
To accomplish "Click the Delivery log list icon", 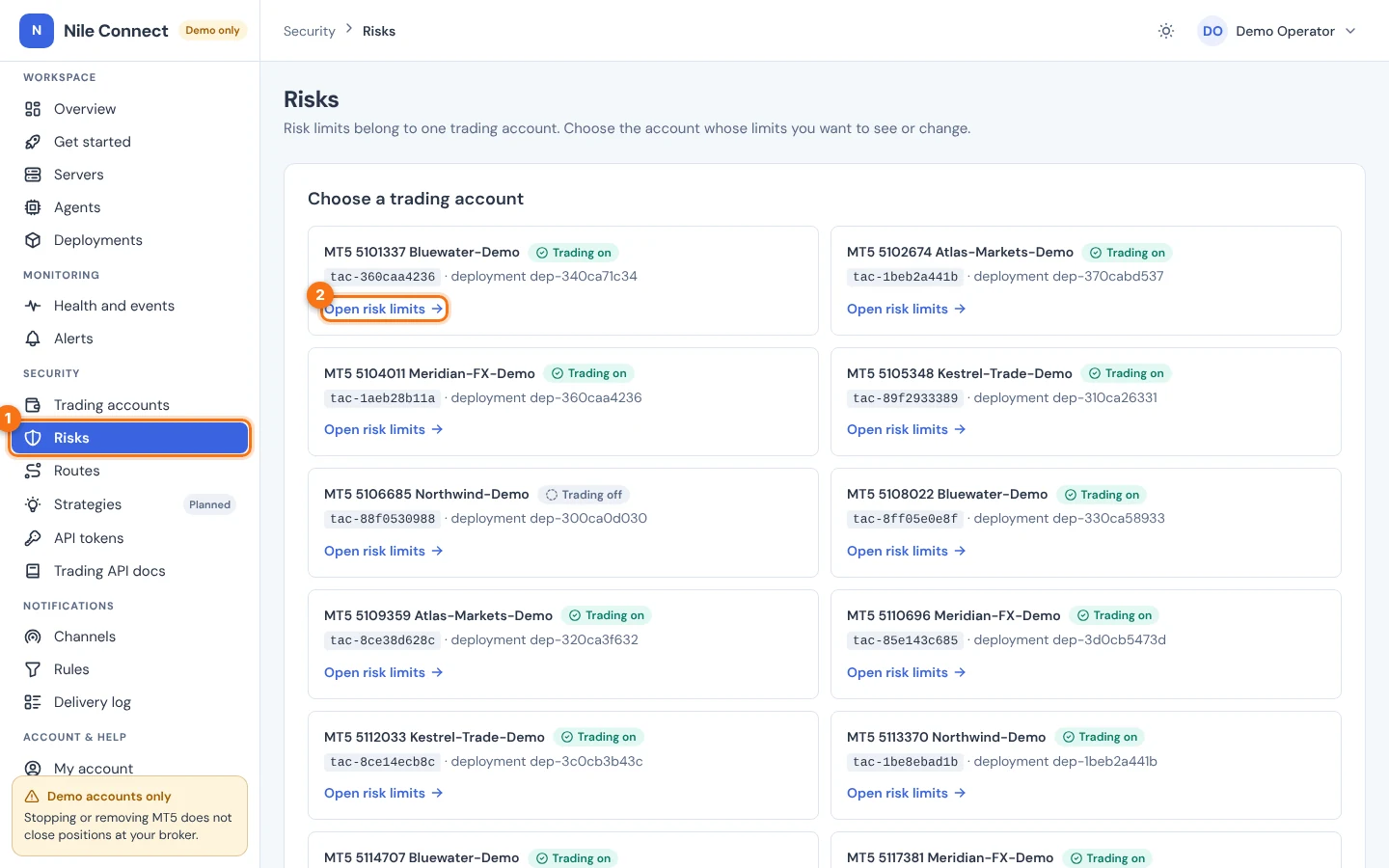I will pos(33,702).
